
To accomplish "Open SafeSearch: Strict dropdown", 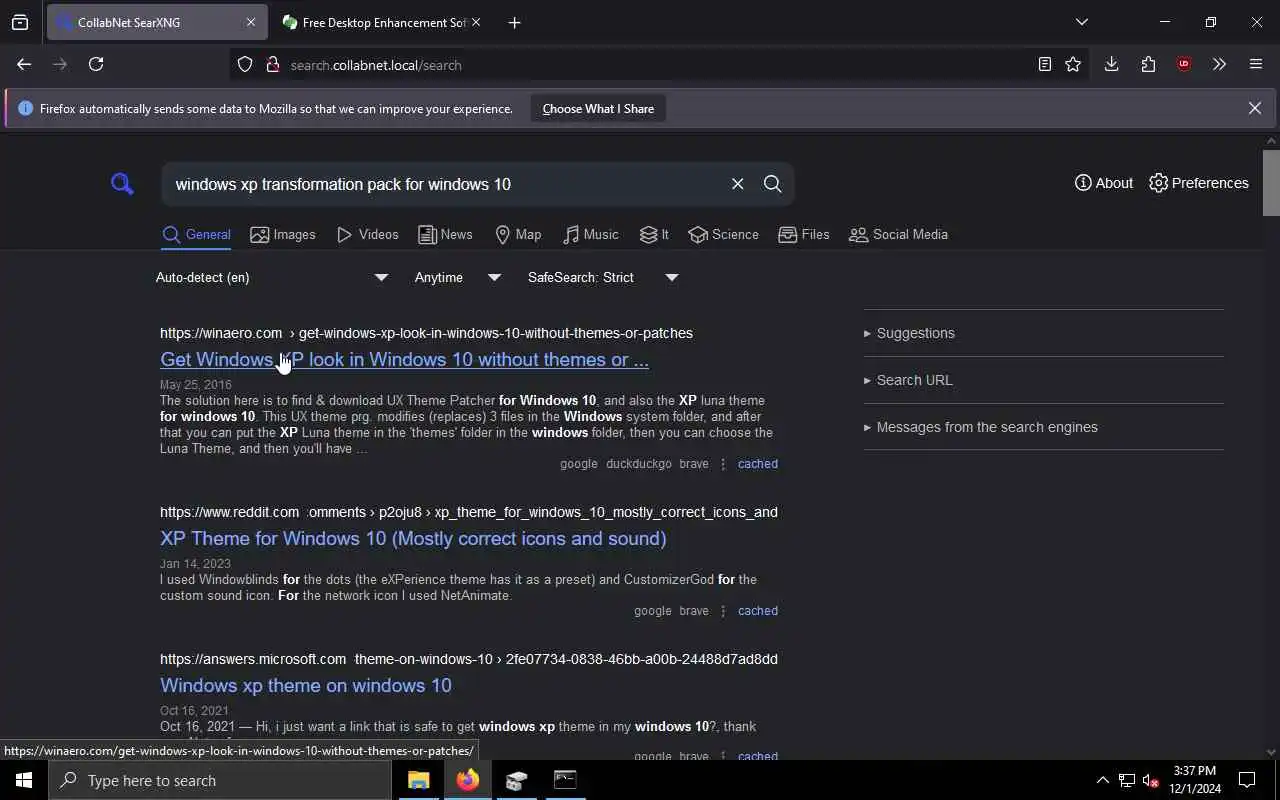I will coord(603,277).
